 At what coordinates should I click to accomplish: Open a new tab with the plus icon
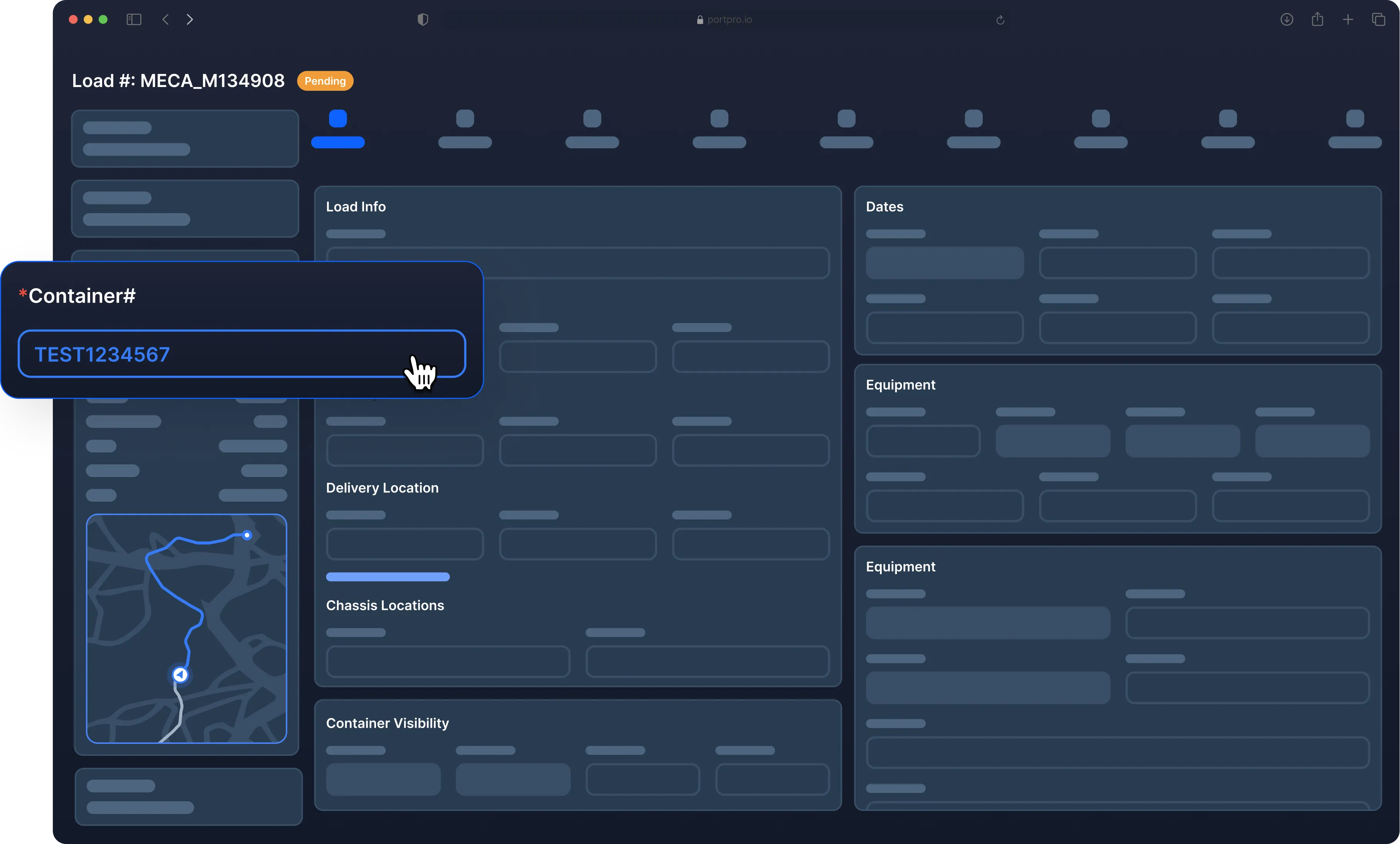pyautogui.click(x=1348, y=20)
